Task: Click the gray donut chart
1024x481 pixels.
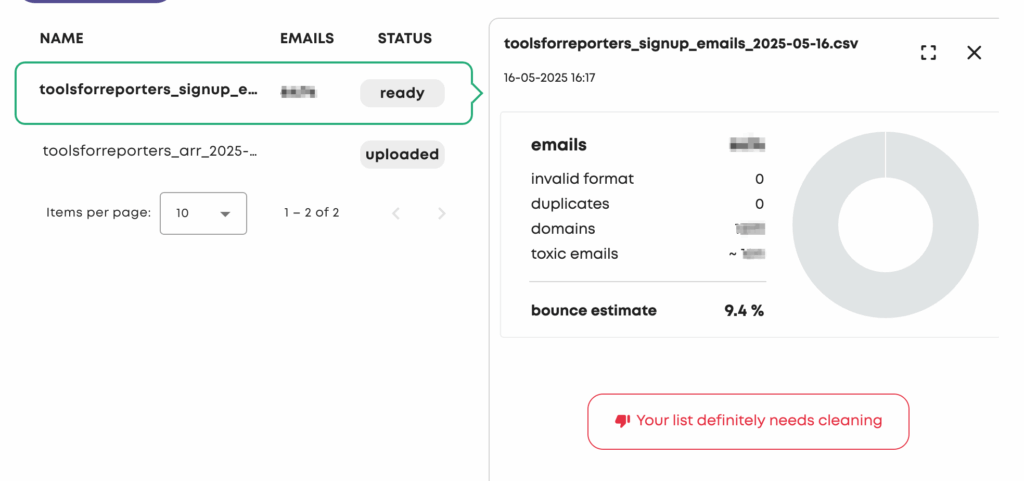Action: 885,225
